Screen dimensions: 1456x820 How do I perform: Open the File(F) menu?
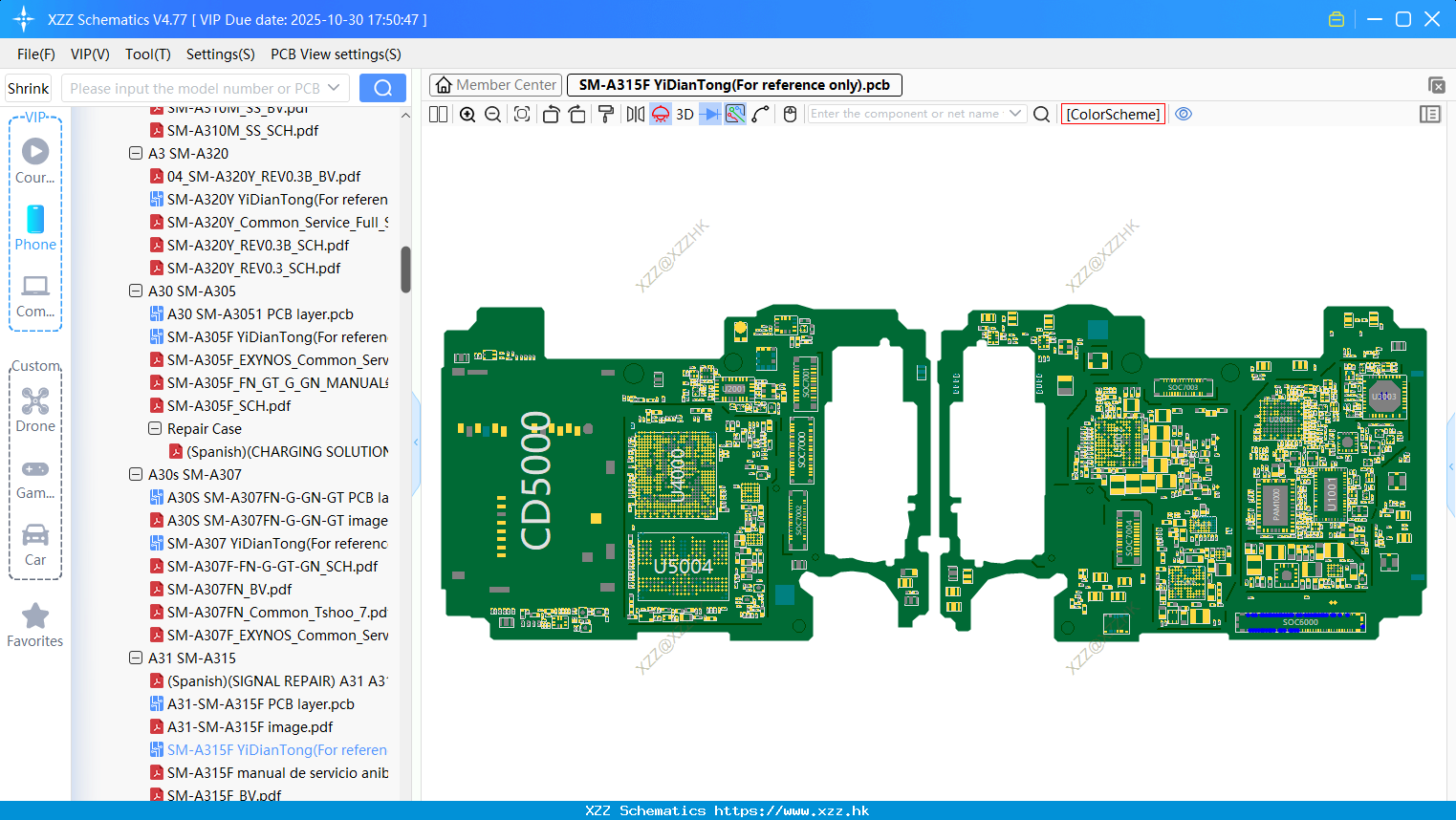pos(36,54)
